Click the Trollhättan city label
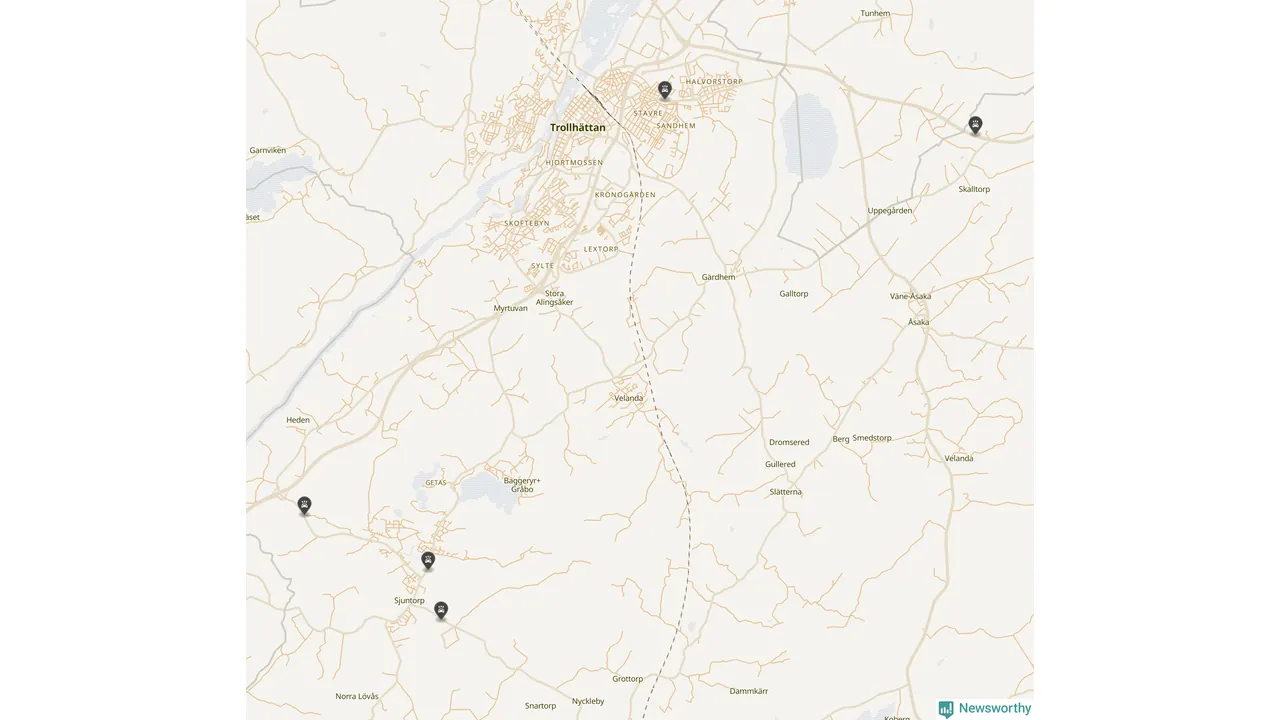The image size is (1280, 720). 578,127
